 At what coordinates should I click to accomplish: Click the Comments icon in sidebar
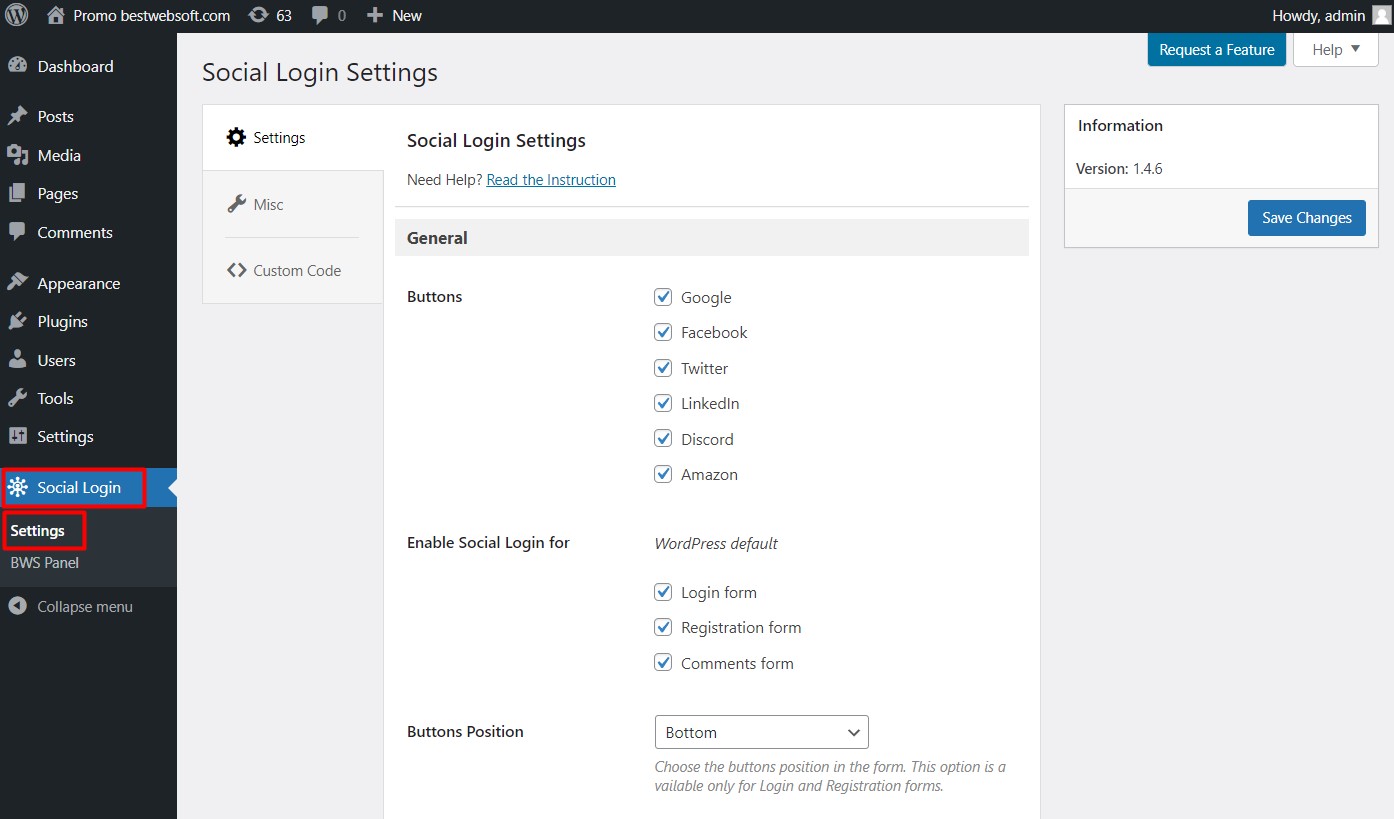pos(17,232)
